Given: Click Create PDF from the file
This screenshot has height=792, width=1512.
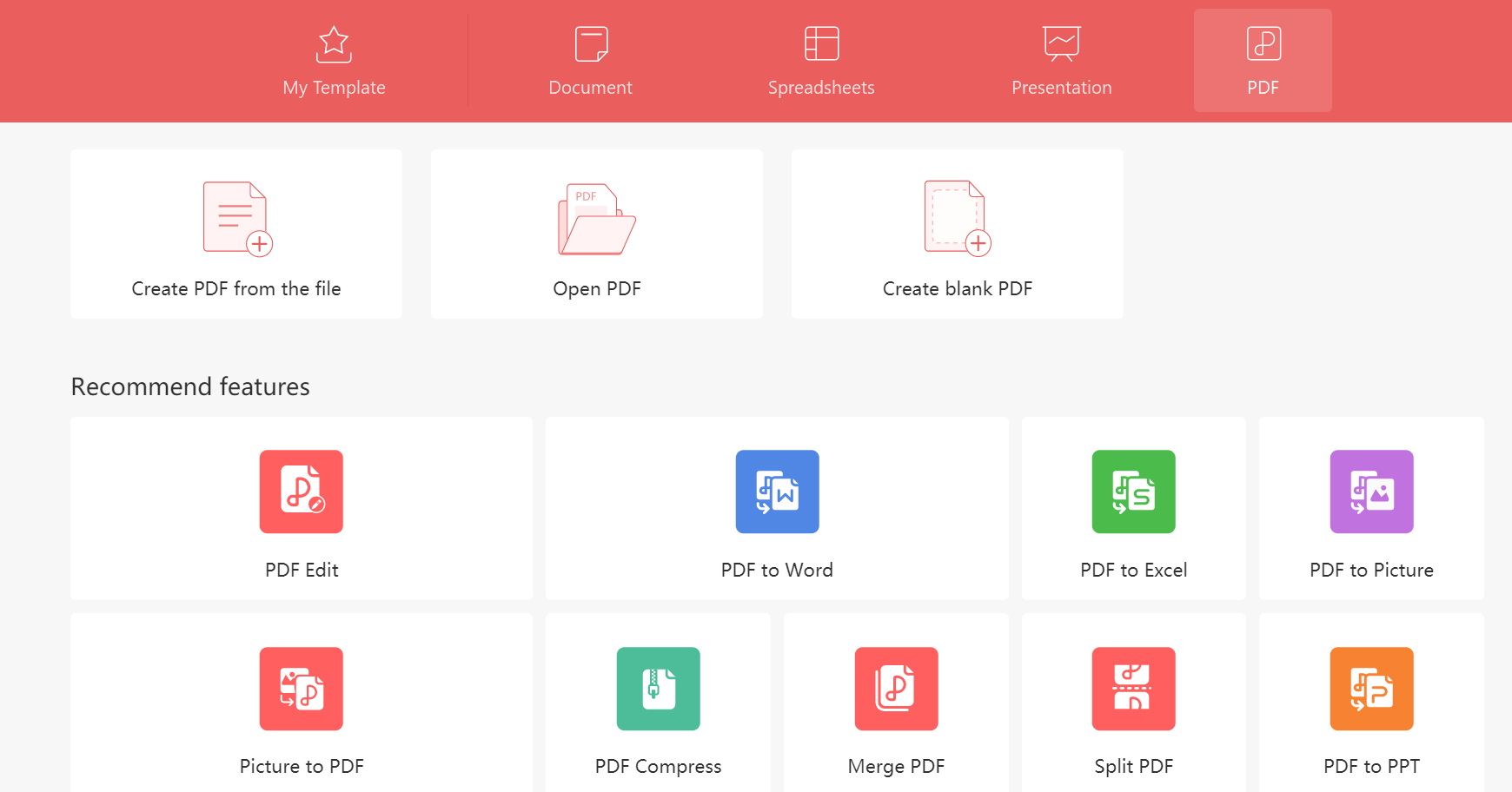Looking at the screenshot, I should pos(235,234).
